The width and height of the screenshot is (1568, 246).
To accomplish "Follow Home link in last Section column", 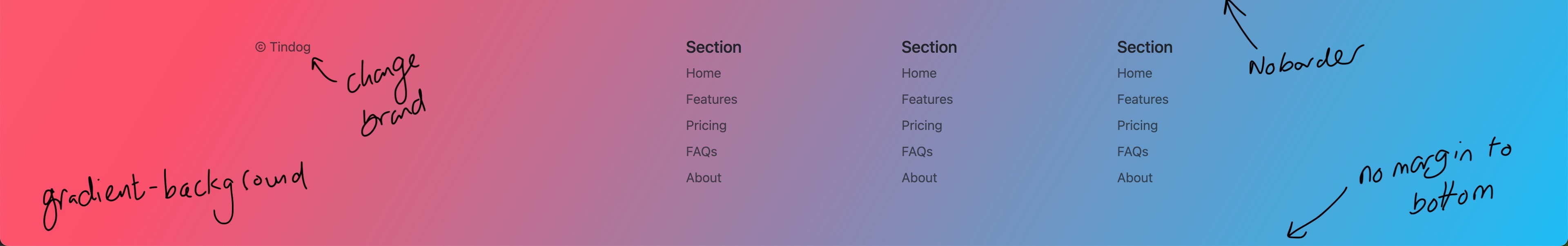I will tap(1134, 73).
